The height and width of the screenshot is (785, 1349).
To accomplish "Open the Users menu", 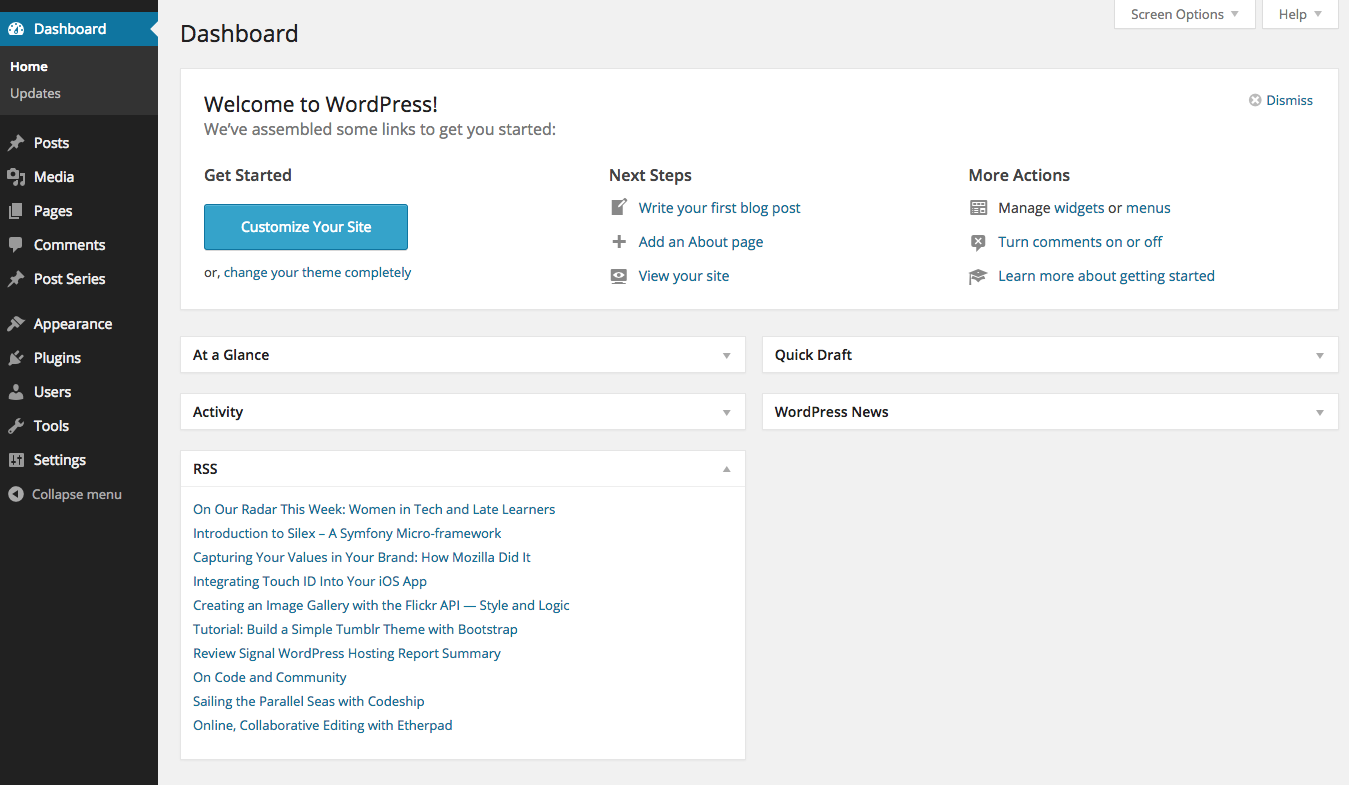I will pyautogui.click(x=79, y=392).
